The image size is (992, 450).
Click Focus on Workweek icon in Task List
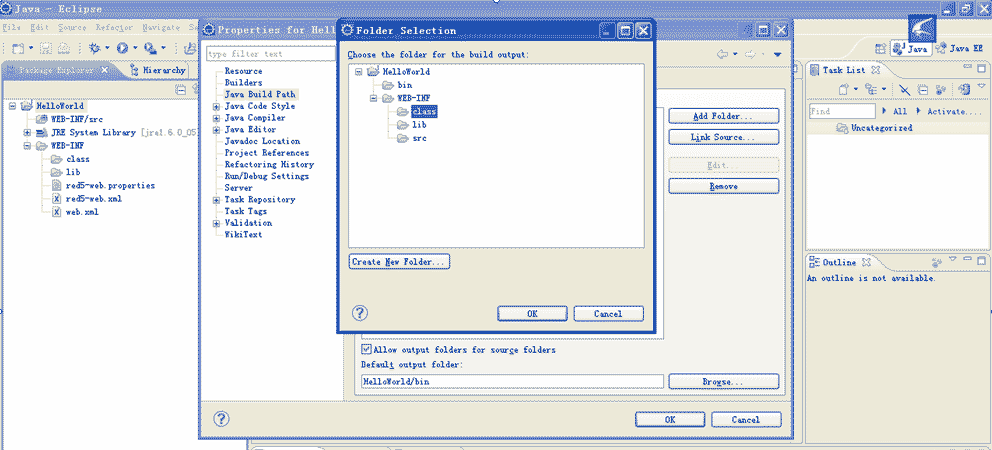click(941, 89)
